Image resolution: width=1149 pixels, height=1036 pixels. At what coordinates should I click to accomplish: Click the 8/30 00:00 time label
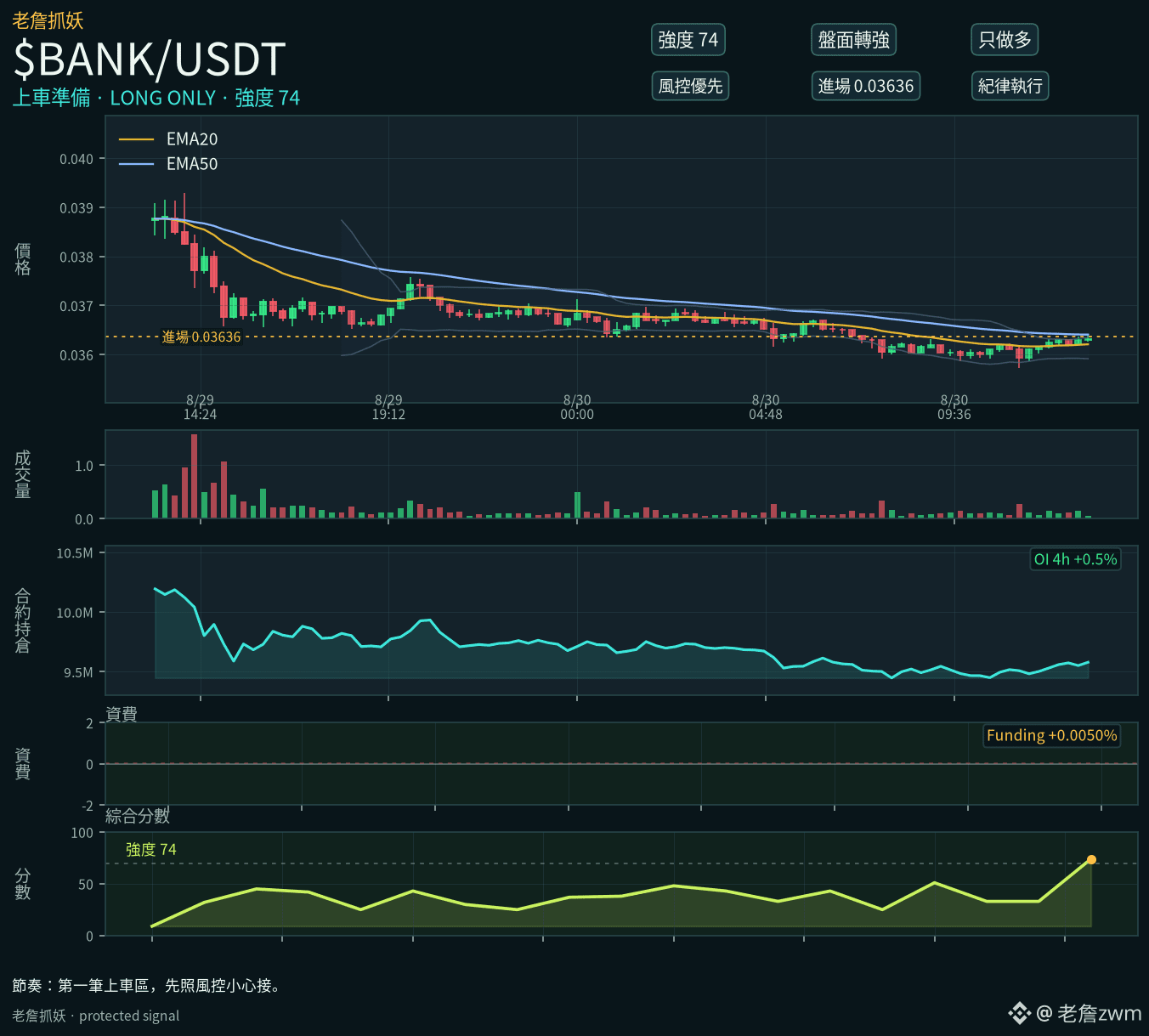point(577,407)
